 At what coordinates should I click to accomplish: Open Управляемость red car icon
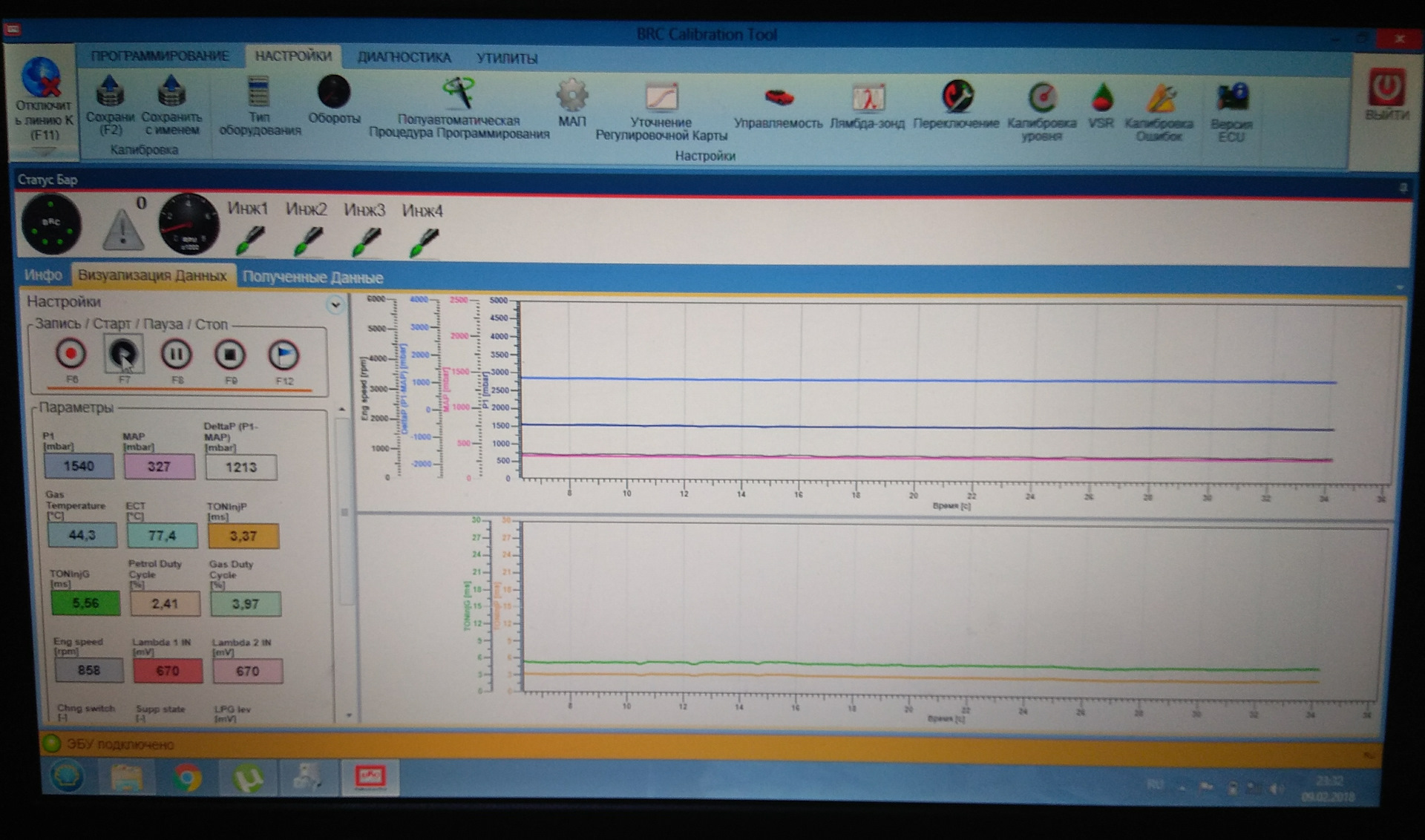[x=779, y=96]
